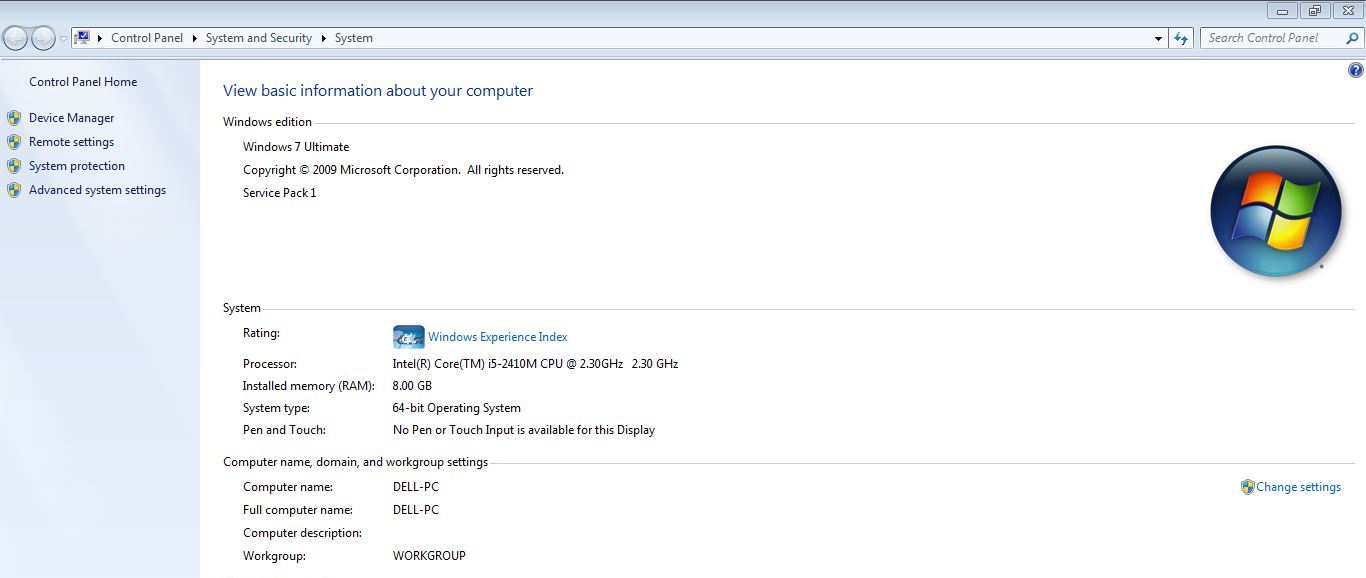
Task: Click the 8.00 GB installed memory value
Action: (412, 386)
